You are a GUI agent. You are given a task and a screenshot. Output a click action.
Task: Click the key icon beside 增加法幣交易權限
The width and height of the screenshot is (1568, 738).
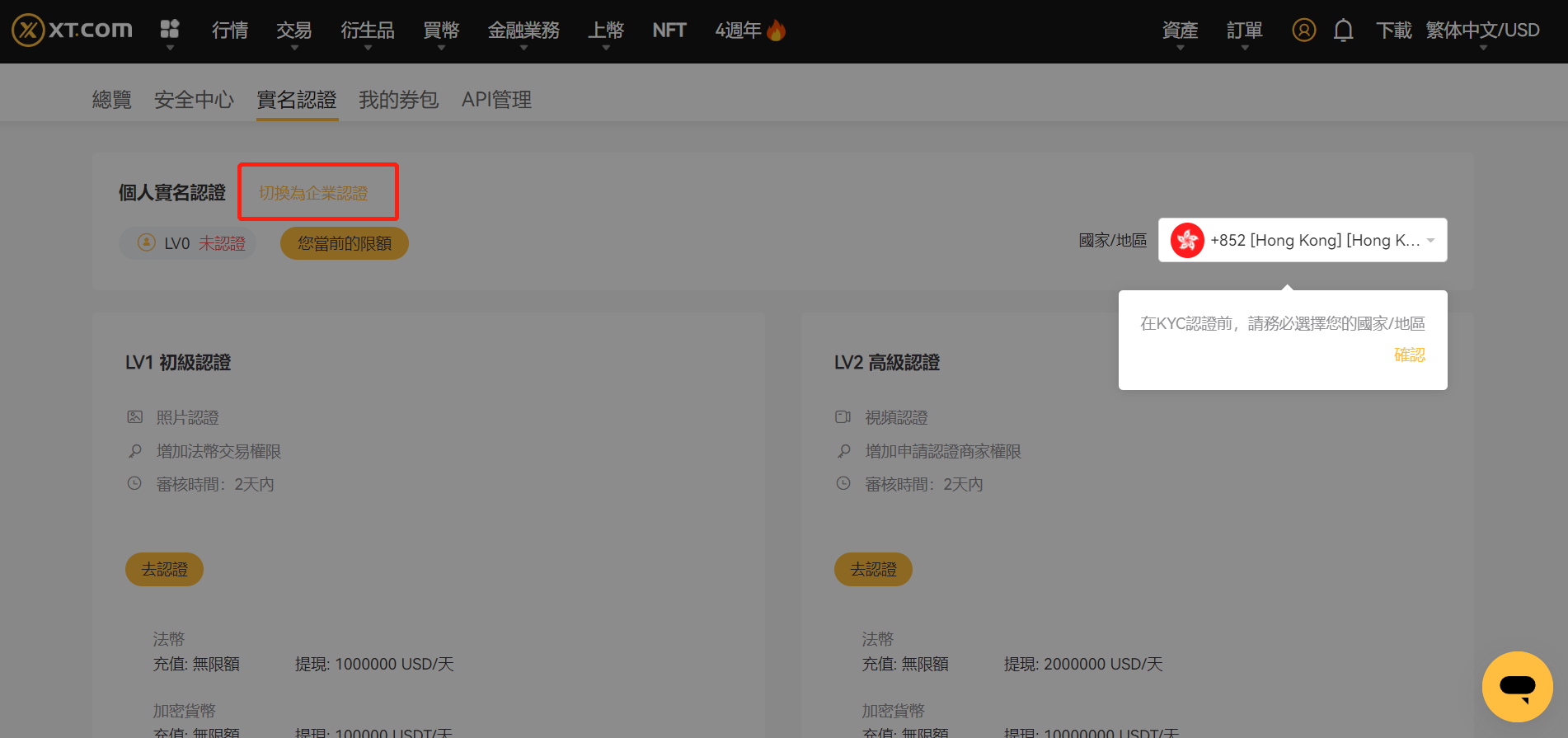pyautogui.click(x=135, y=451)
